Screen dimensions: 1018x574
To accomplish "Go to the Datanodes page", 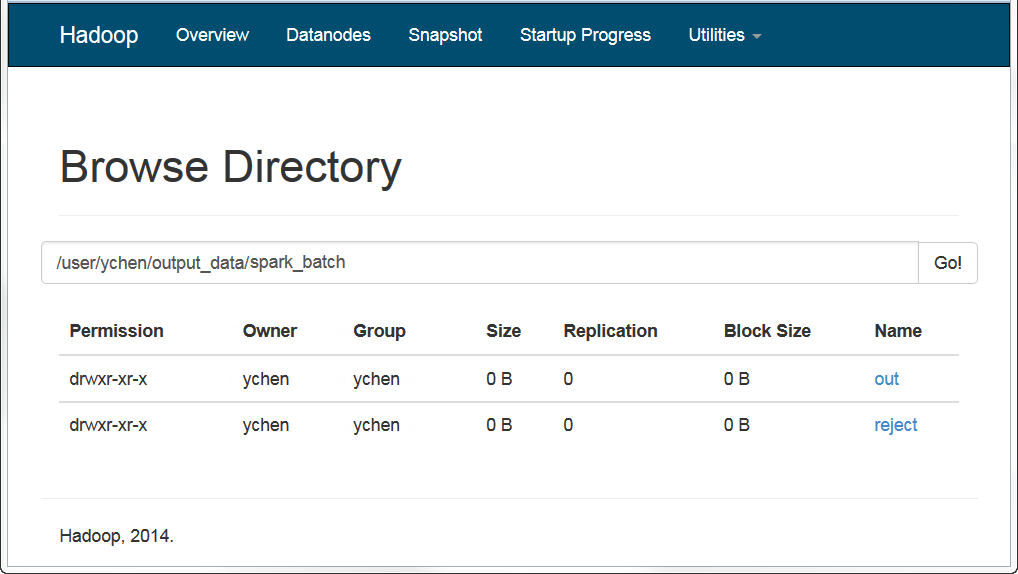I will (328, 35).
